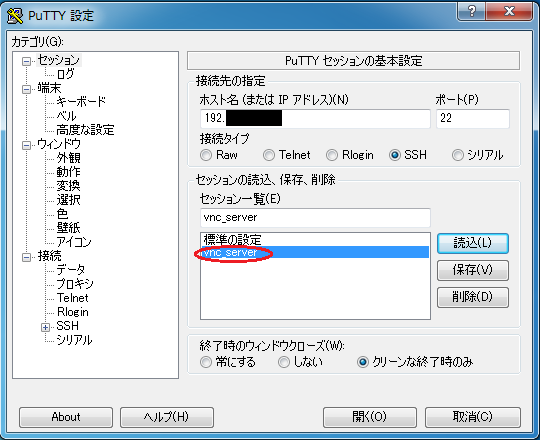Viewport: 540px width, 440px height.
Task: Click the host name input field
Action: [x=315, y=119]
